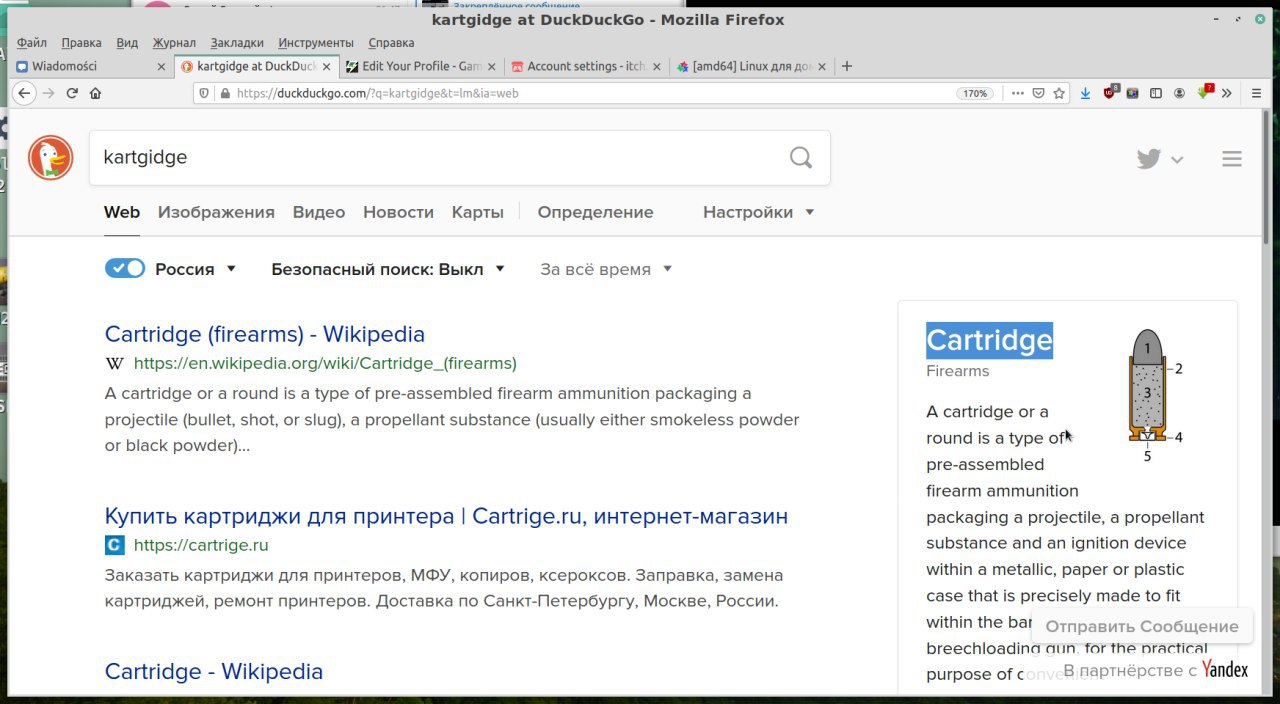The height and width of the screenshot is (704, 1280).
Task: Open a new browser tab
Action: pos(847,66)
